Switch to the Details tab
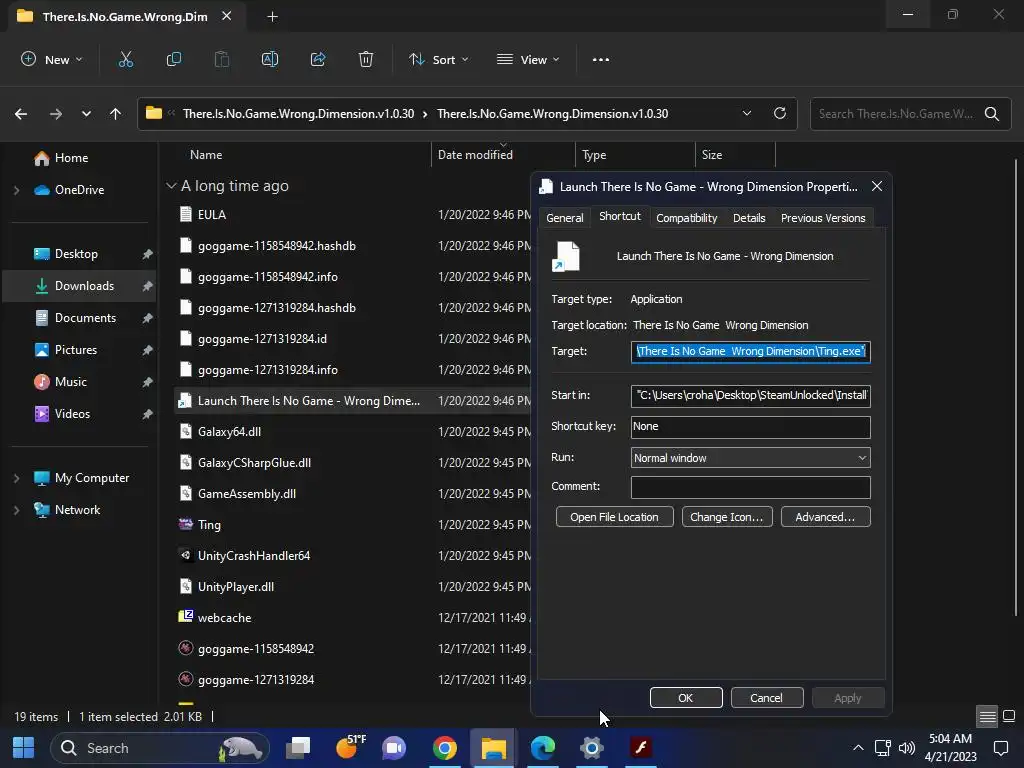Viewport: 1024px width, 768px height. coord(749,218)
